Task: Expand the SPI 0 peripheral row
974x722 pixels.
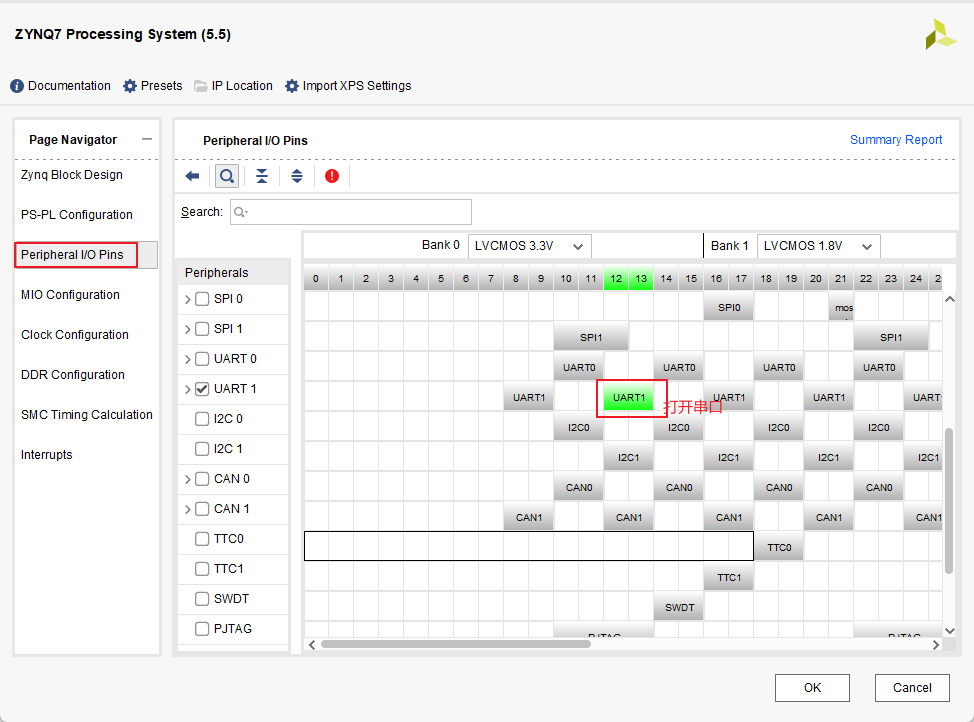Action: click(188, 299)
